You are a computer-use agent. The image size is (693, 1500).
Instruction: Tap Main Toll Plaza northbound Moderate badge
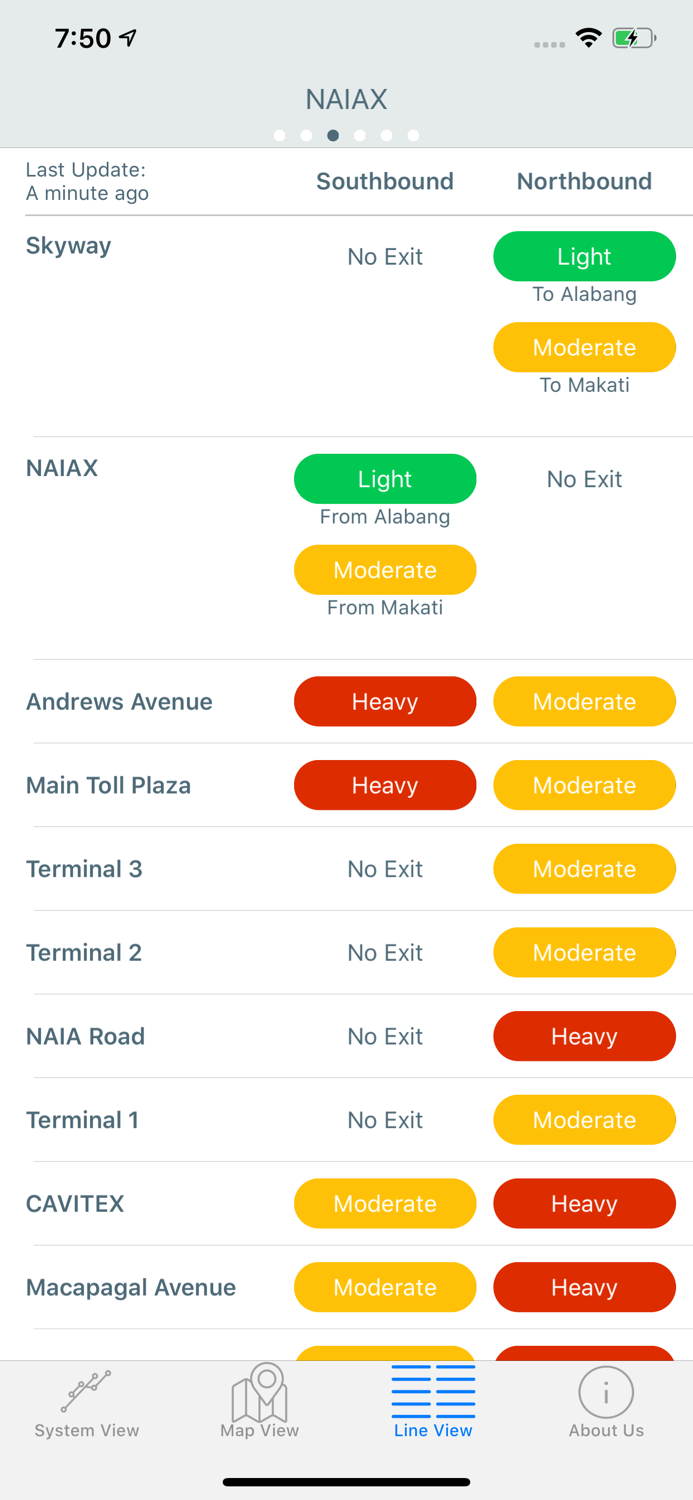584,786
